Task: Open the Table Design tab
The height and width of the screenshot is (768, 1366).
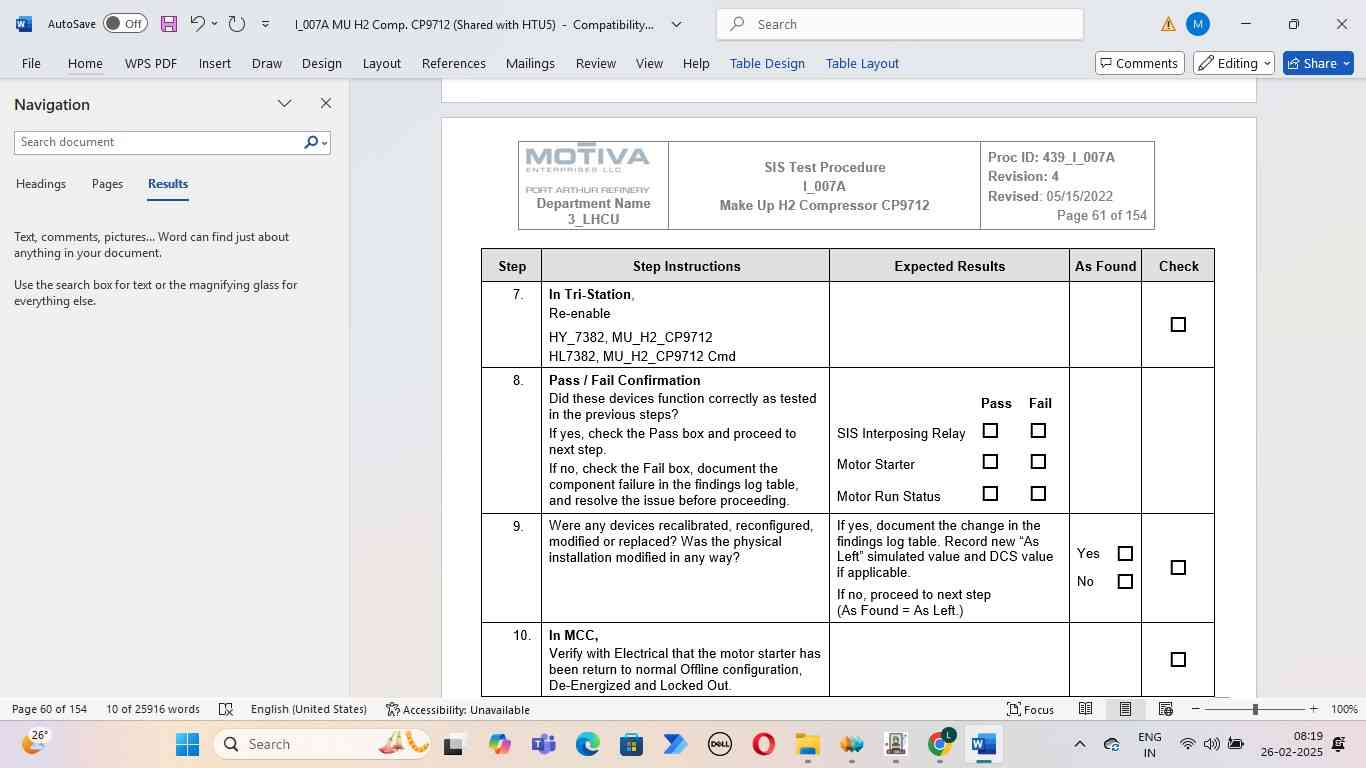Action: tap(767, 63)
